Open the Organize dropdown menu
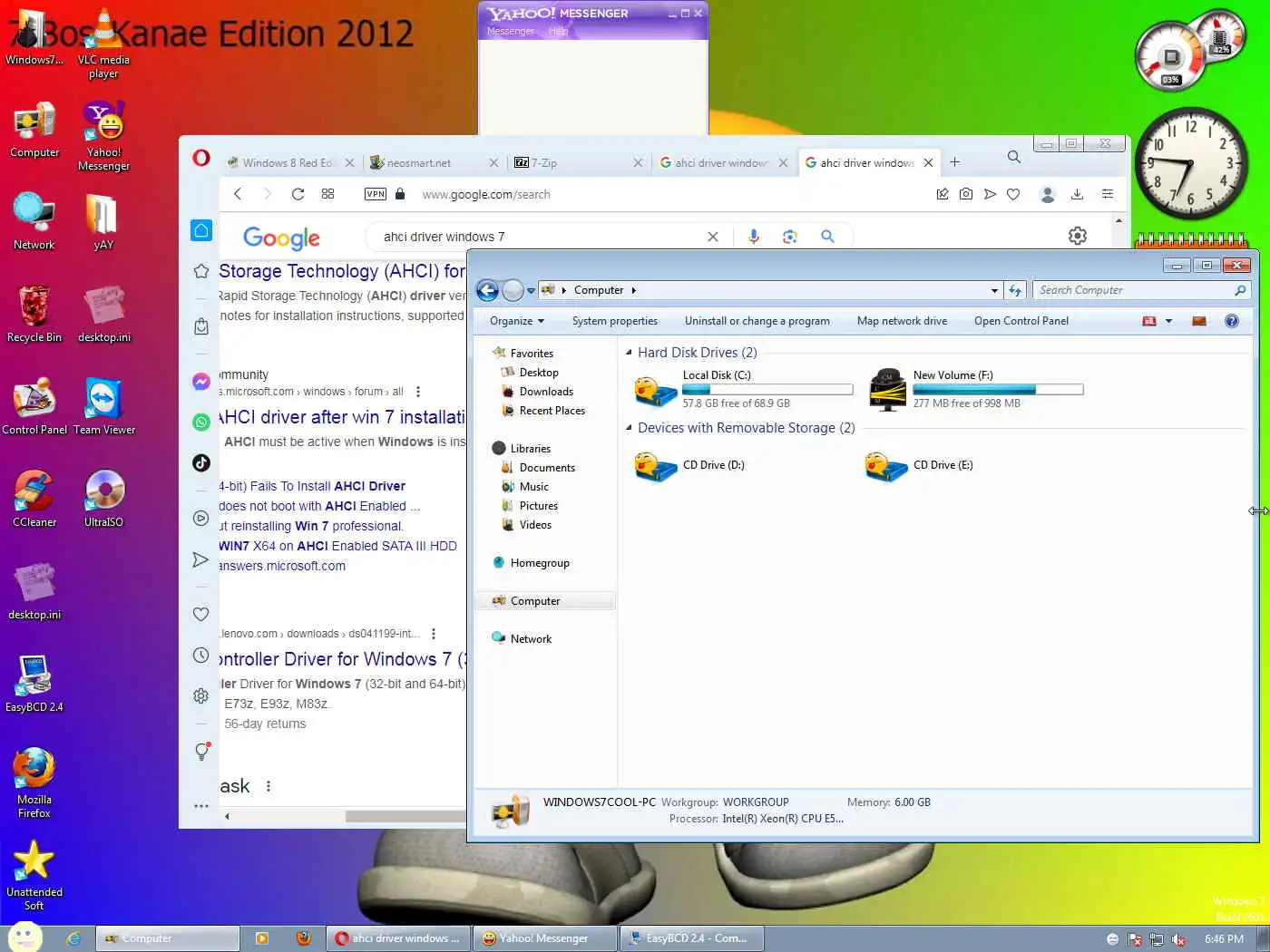 pos(517,321)
